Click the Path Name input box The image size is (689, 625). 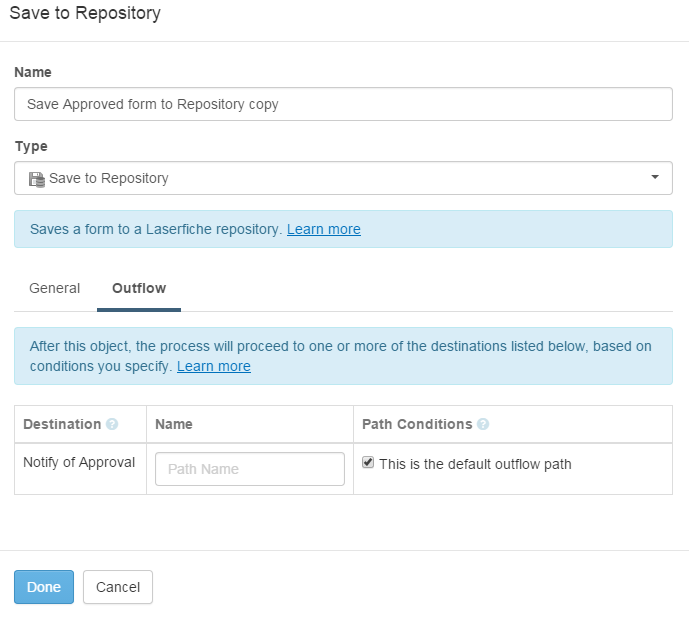coord(250,469)
